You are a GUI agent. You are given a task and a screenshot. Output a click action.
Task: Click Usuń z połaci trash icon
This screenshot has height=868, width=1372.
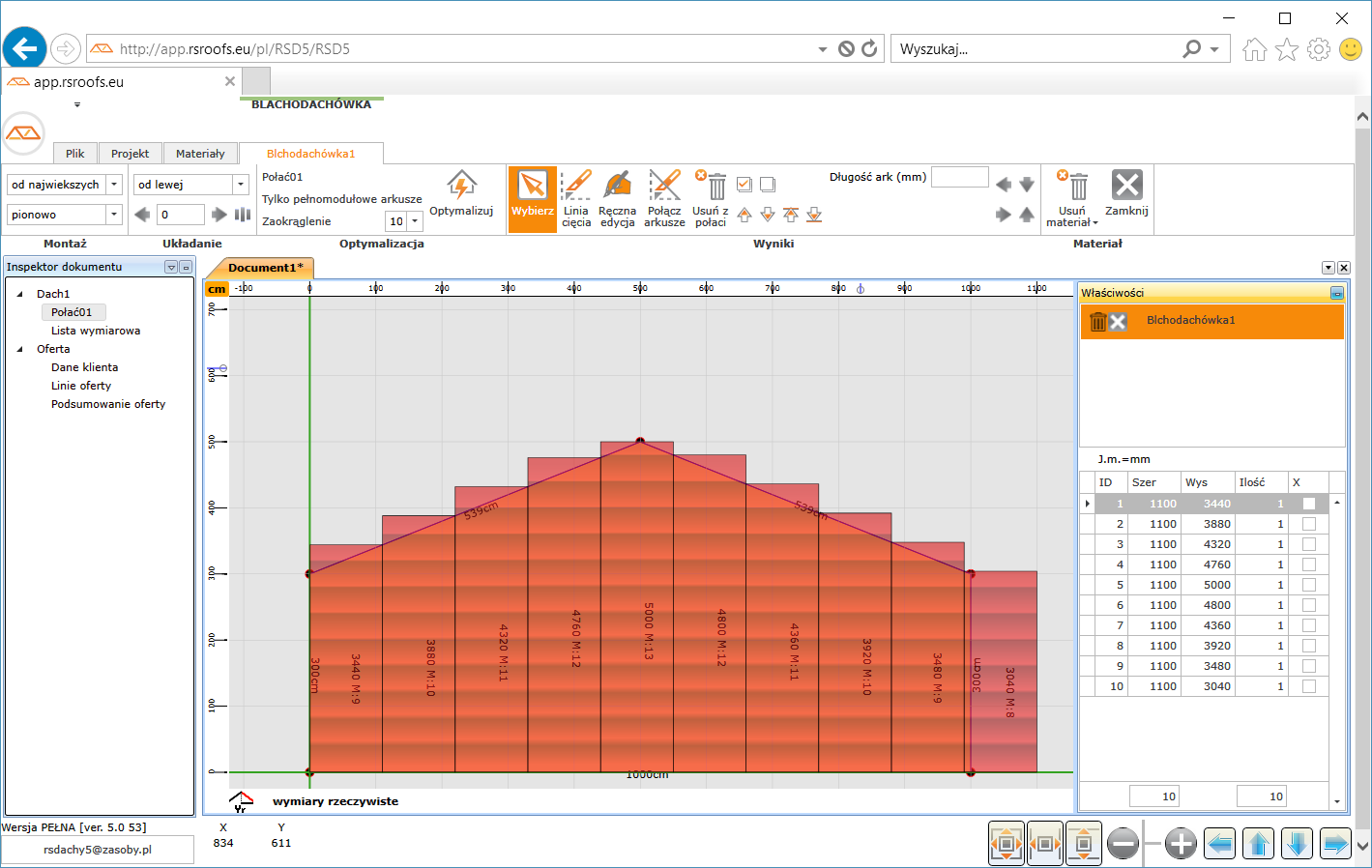[715, 186]
